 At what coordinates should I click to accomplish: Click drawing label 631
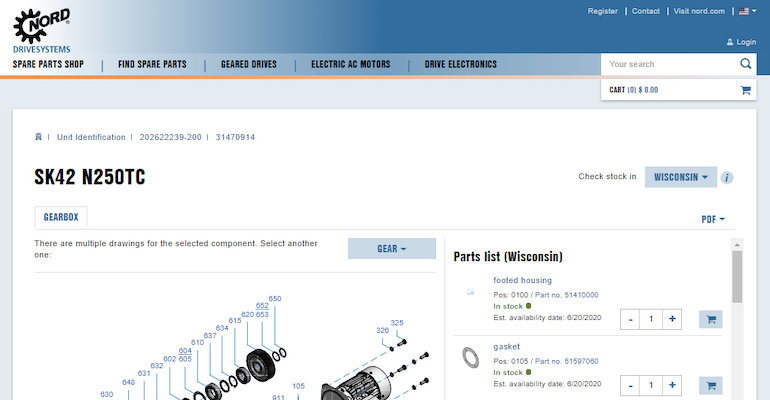coord(144,373)
